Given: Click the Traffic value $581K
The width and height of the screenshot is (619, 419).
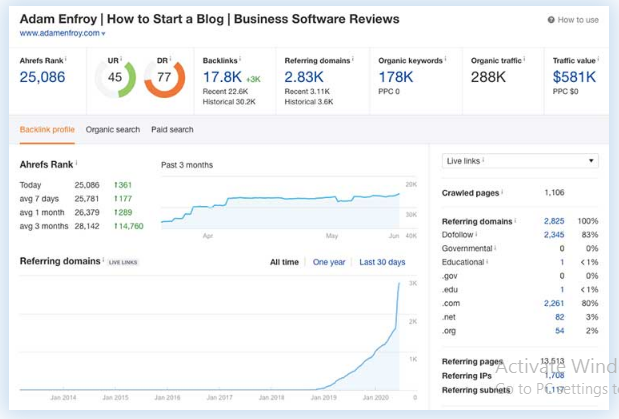Looking at the screenshot, I should click(x=574, y=77).
